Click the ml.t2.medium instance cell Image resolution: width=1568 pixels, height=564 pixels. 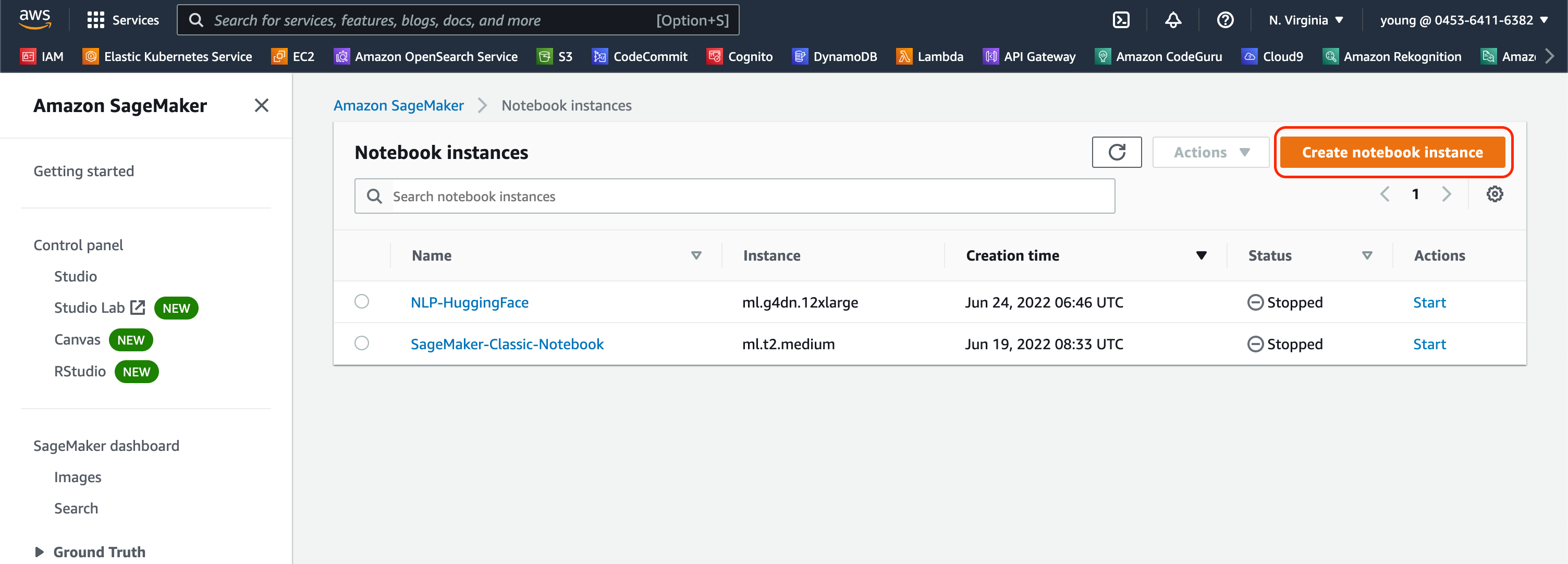(x=788, y=344)
